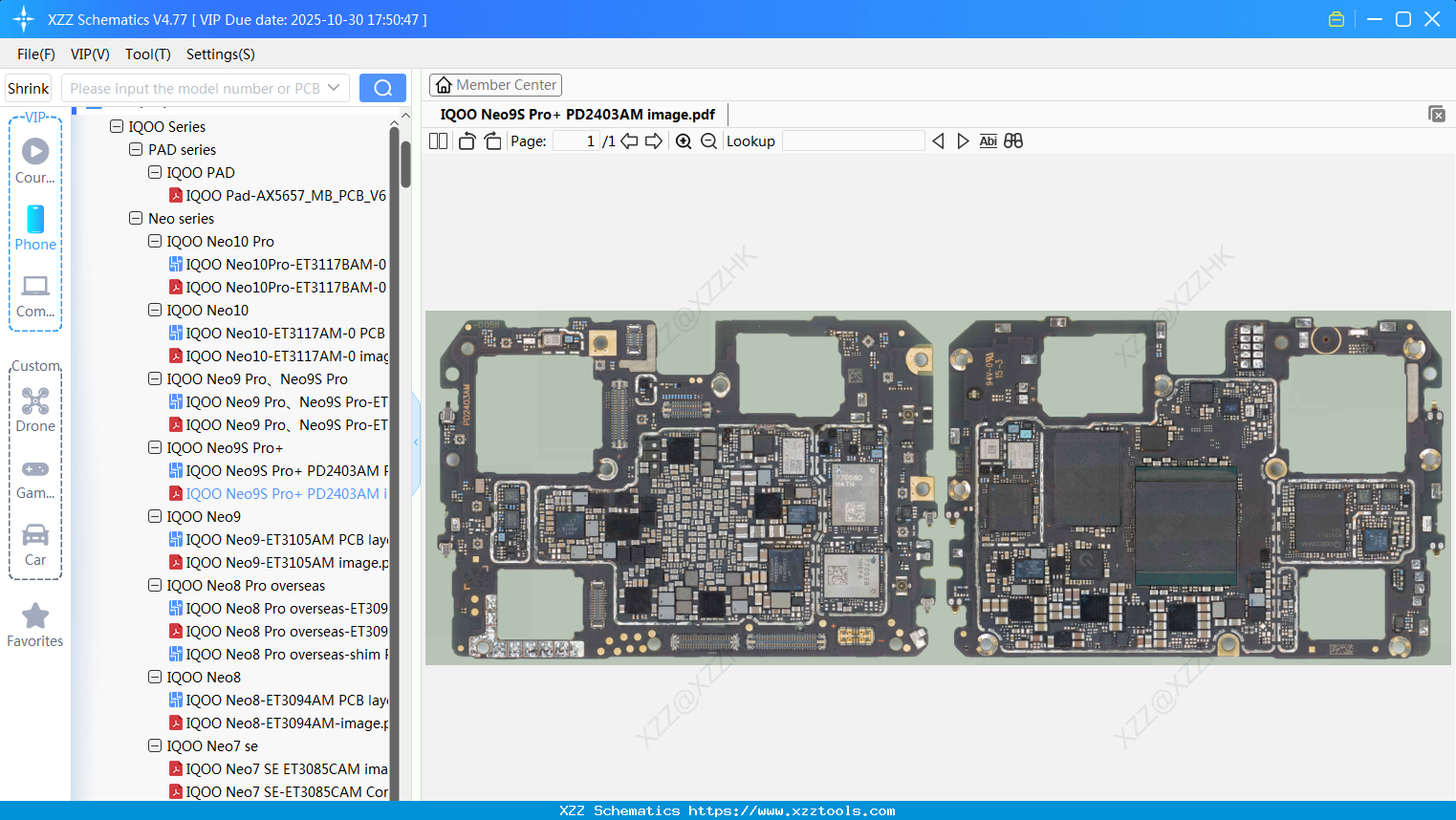Image resolution: width=1456 pixels, height=820 pixels.
Task: Click the Lookup text input field
Action: 853,141
